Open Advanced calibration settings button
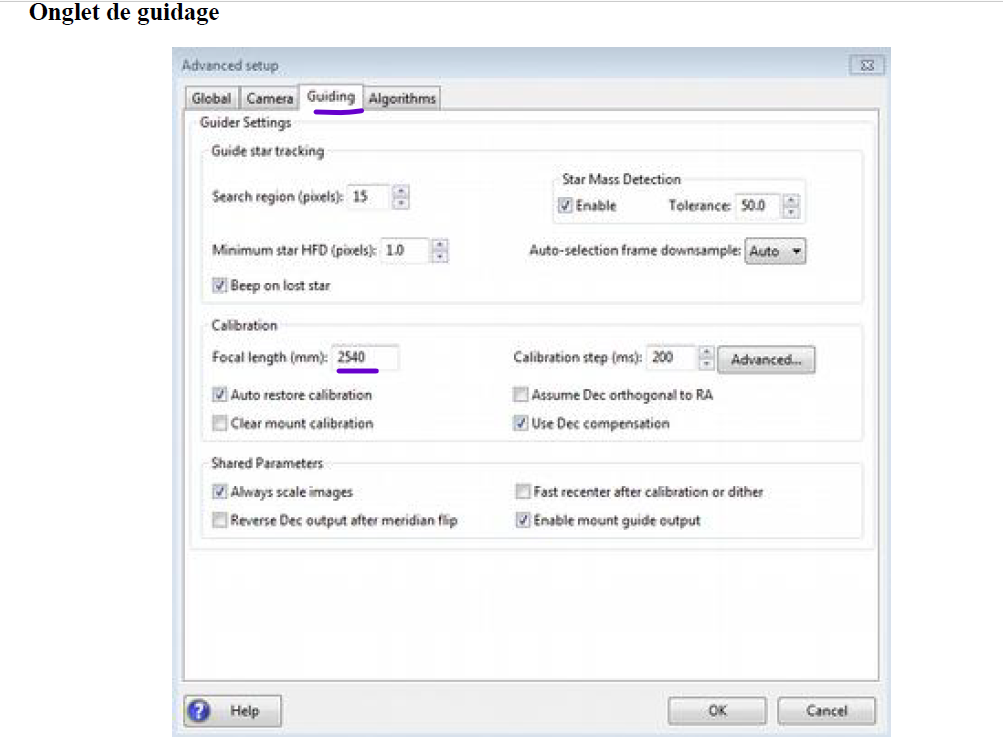1003x746 pixels. tap(766, 359)
